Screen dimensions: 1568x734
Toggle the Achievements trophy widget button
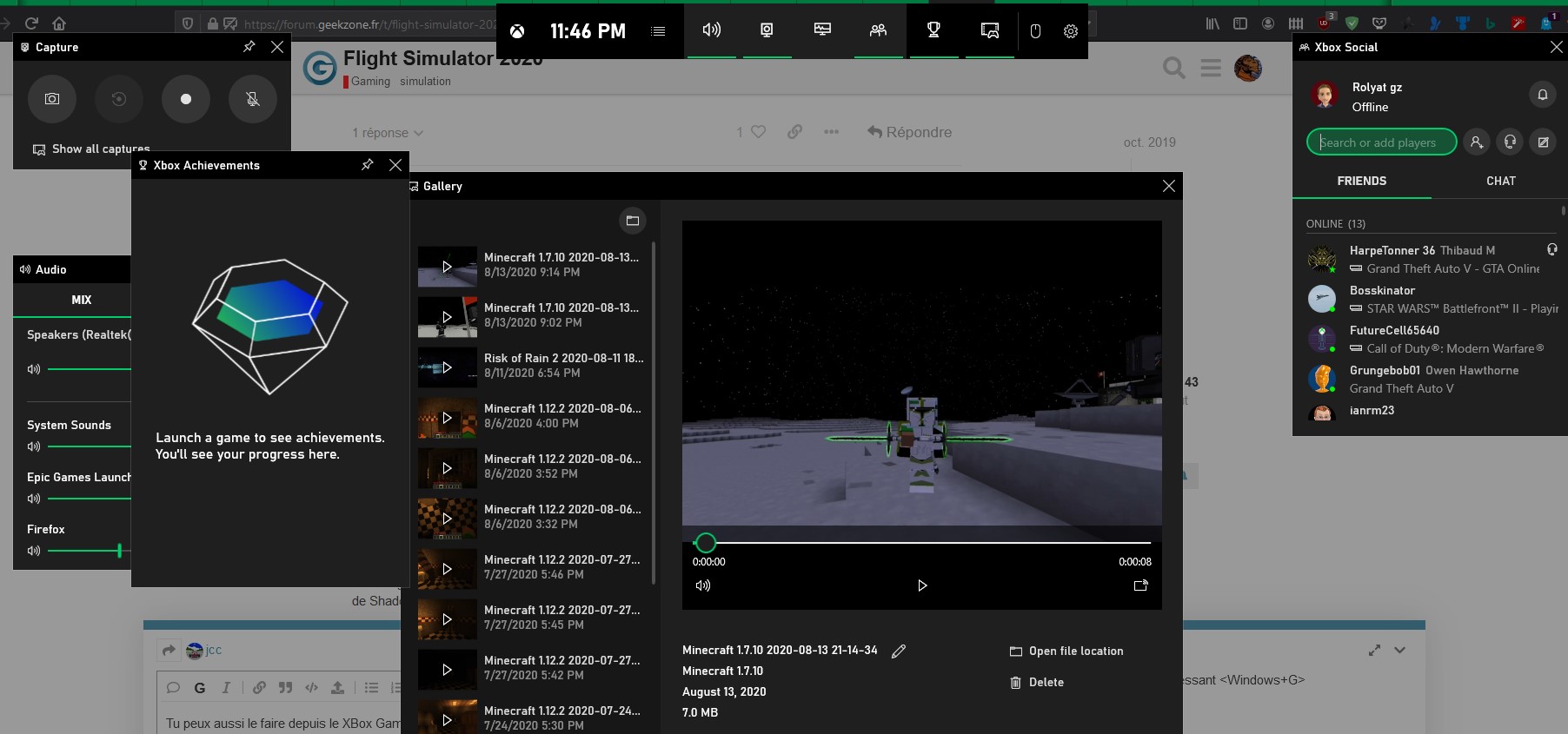pos(933,30)
